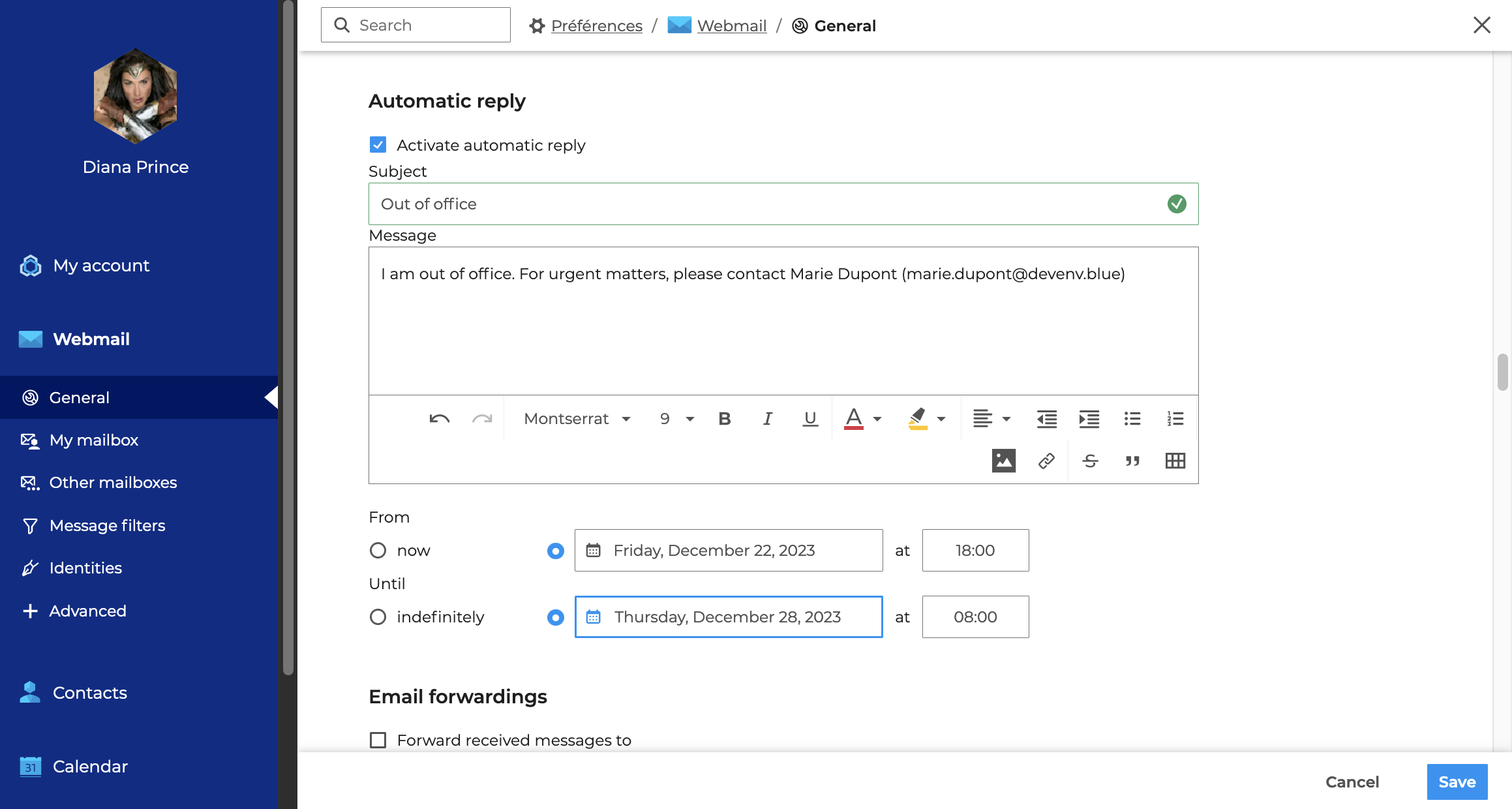Insert a blockquote in the message
The image size is (1512, 809).
pos(1132,461)
